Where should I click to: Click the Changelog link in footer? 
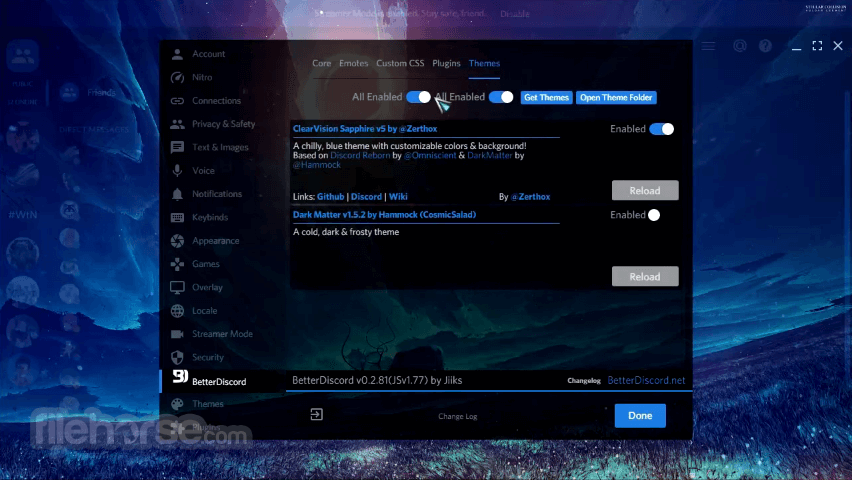point(584,381)
